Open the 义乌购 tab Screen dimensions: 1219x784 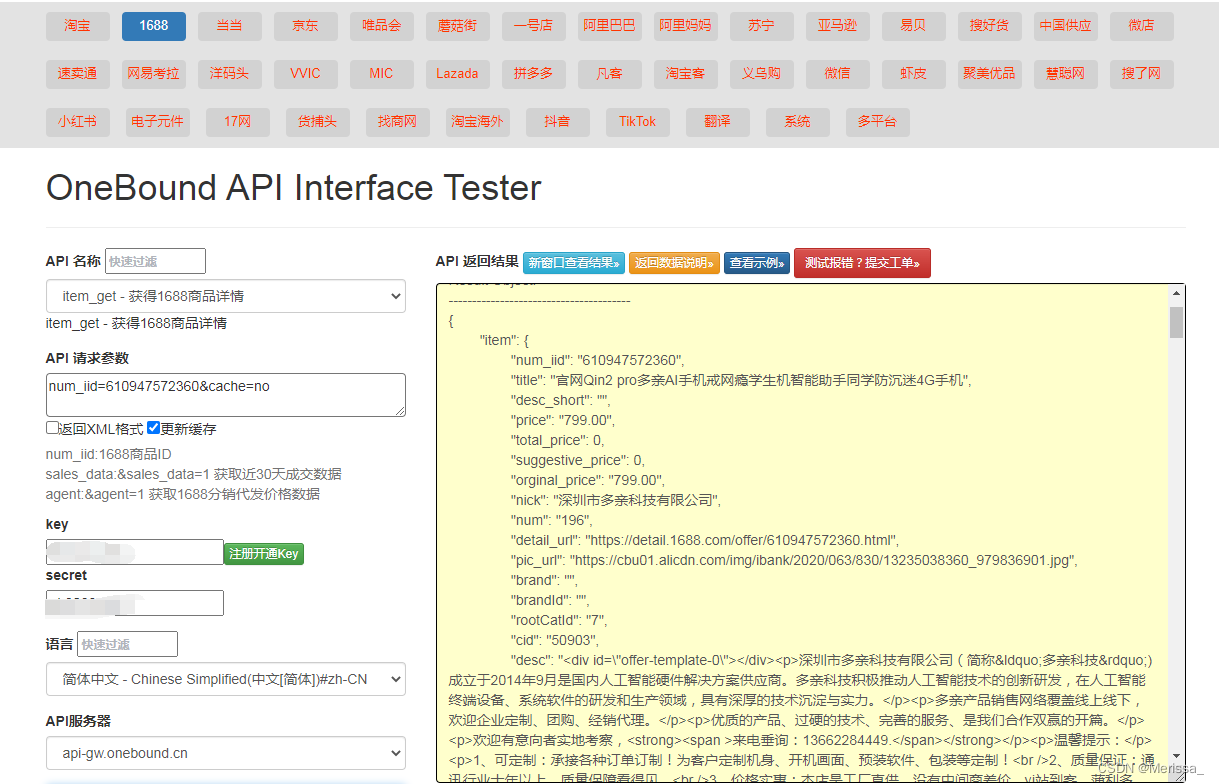761,74
